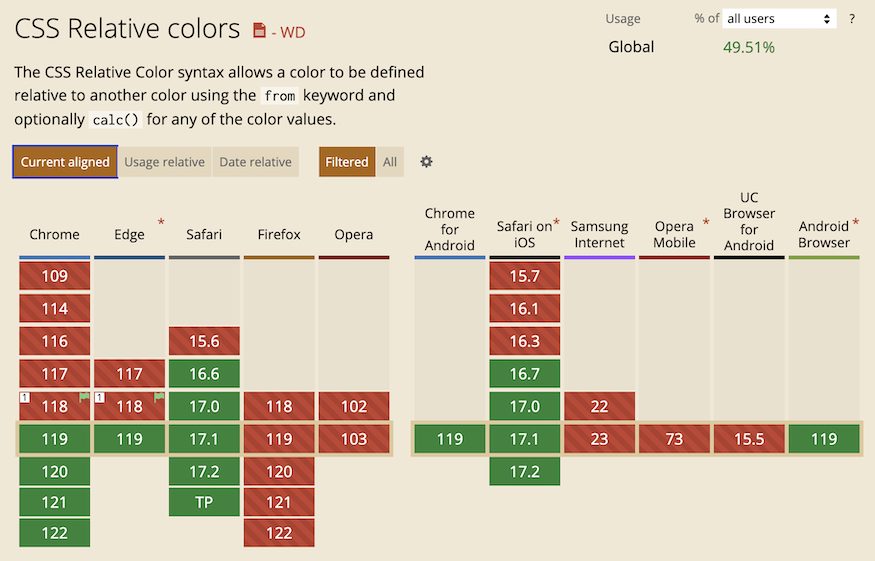
Task: Click the Firefox column header
Action: (279, 234)
